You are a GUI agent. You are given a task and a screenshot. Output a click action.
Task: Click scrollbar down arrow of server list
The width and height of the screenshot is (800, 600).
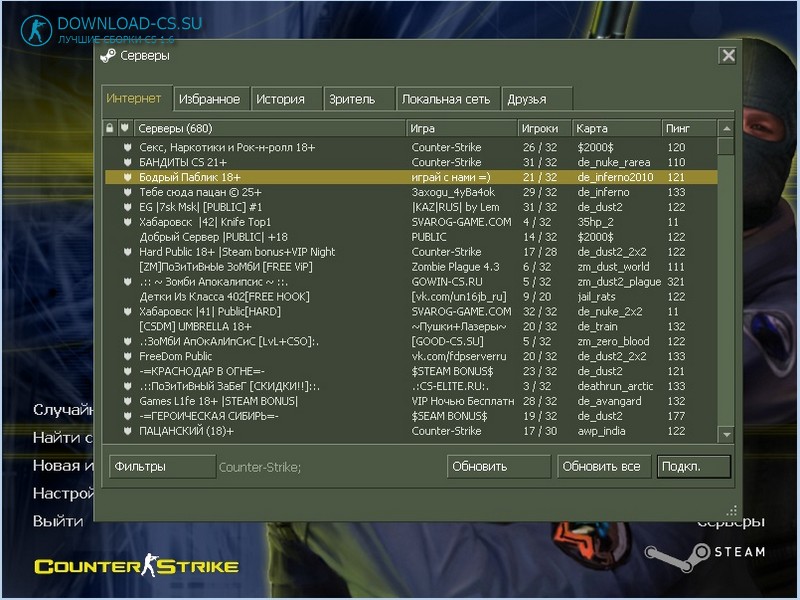pyautogui.click(x=726, y=435)
